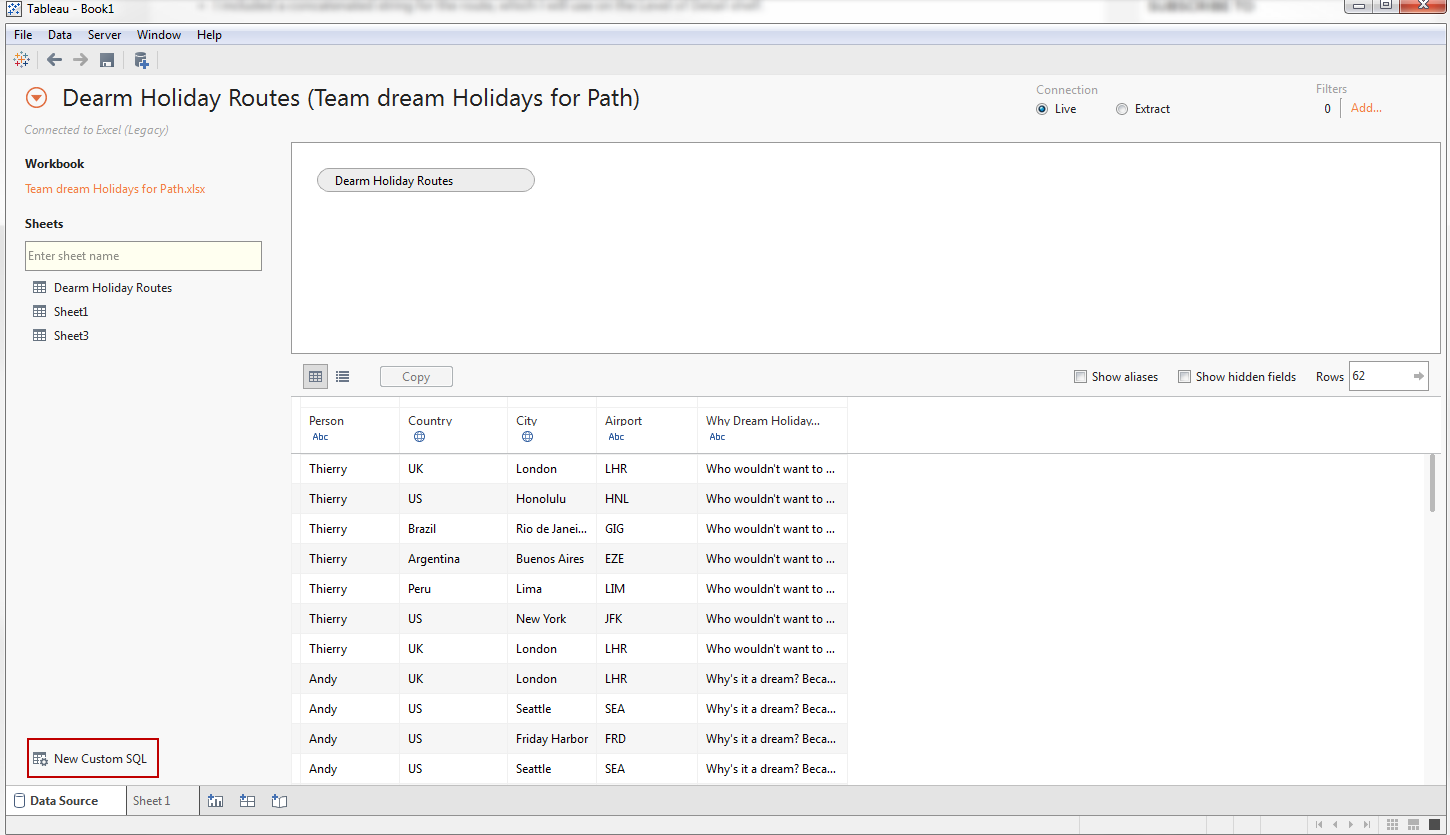Change Abc data type under Why Dream Holiday
Viewport: 1450px width, 835px height.
717,437
